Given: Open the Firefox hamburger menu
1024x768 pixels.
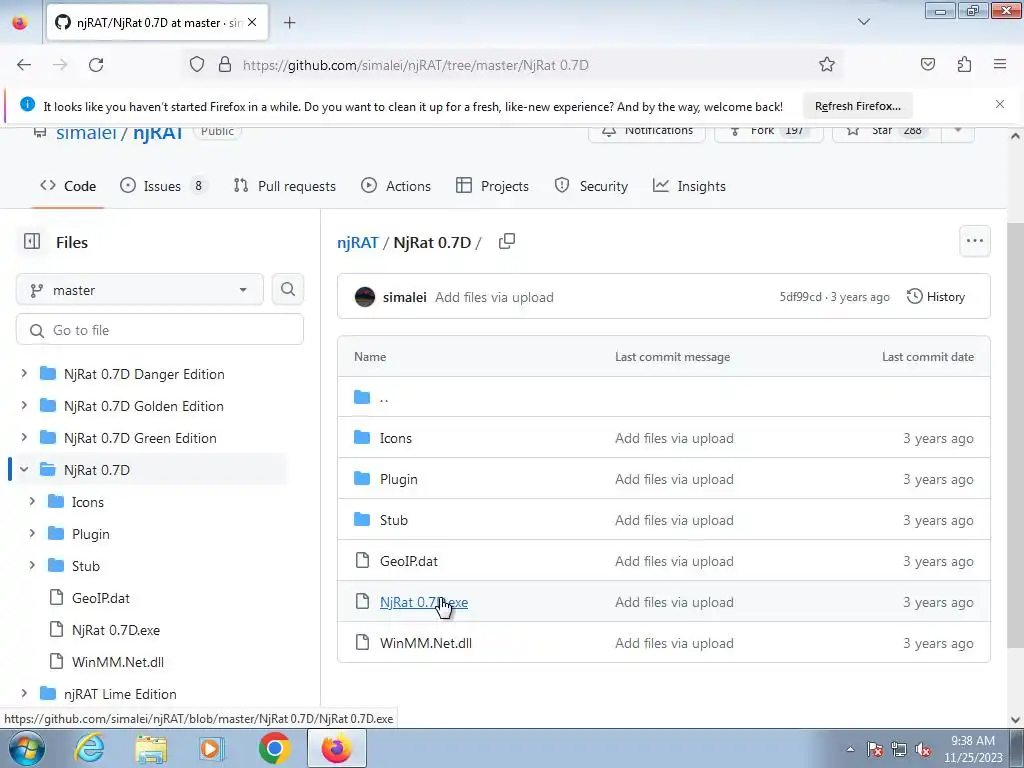Looking at the screenshot, I should [x=1000, y=64].
